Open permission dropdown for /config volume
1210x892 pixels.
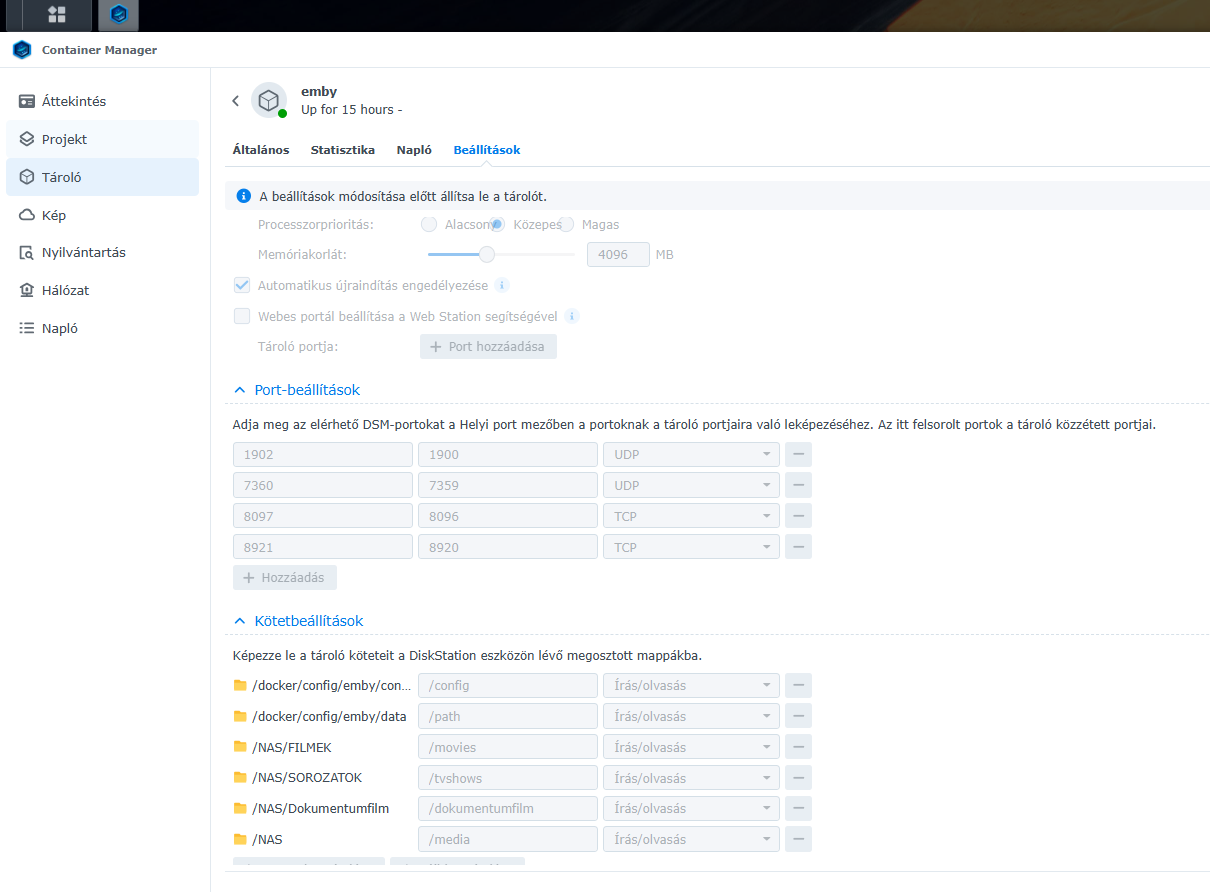[x=691, y=686]
